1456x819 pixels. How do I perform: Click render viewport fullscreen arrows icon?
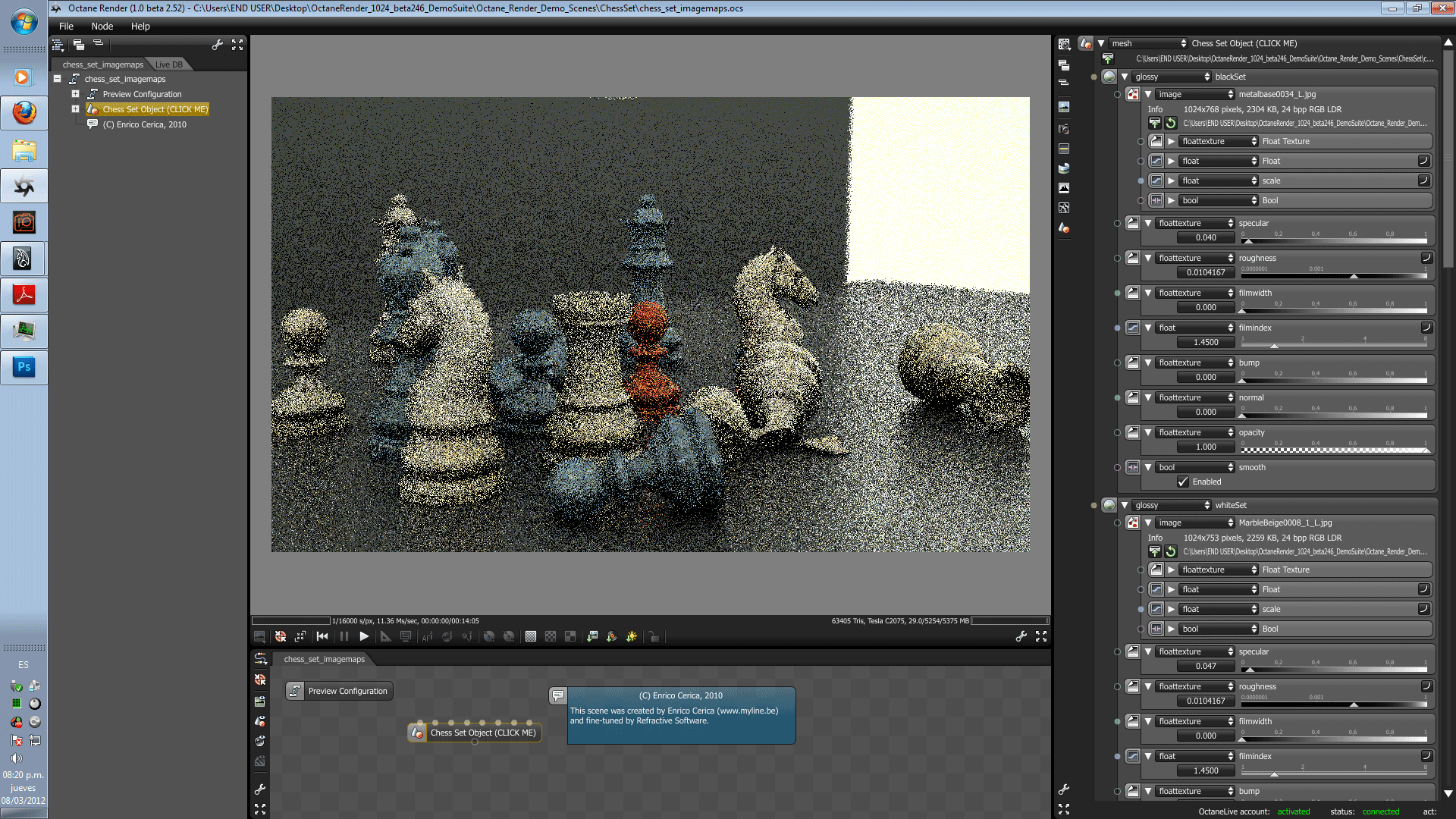(x=1041, y=637)
